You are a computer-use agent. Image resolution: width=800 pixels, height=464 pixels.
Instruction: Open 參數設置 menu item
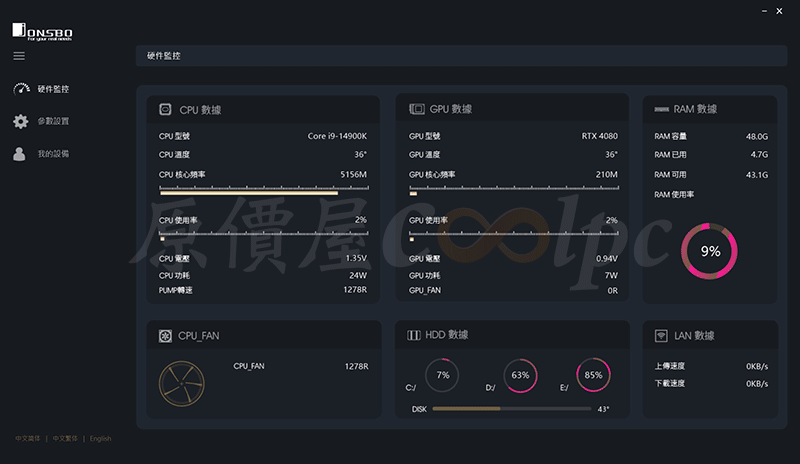[53, 121]
